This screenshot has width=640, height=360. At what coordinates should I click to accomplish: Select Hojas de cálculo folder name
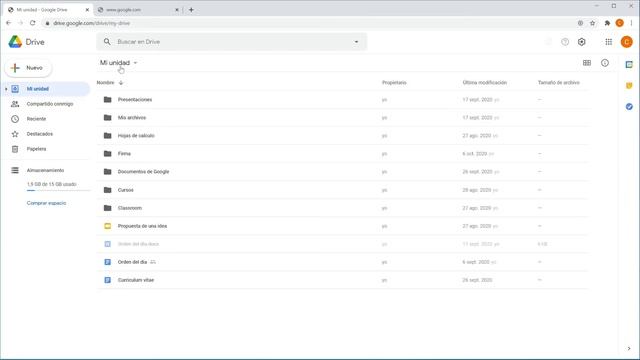pyautogui.click(x=136, y=136)
